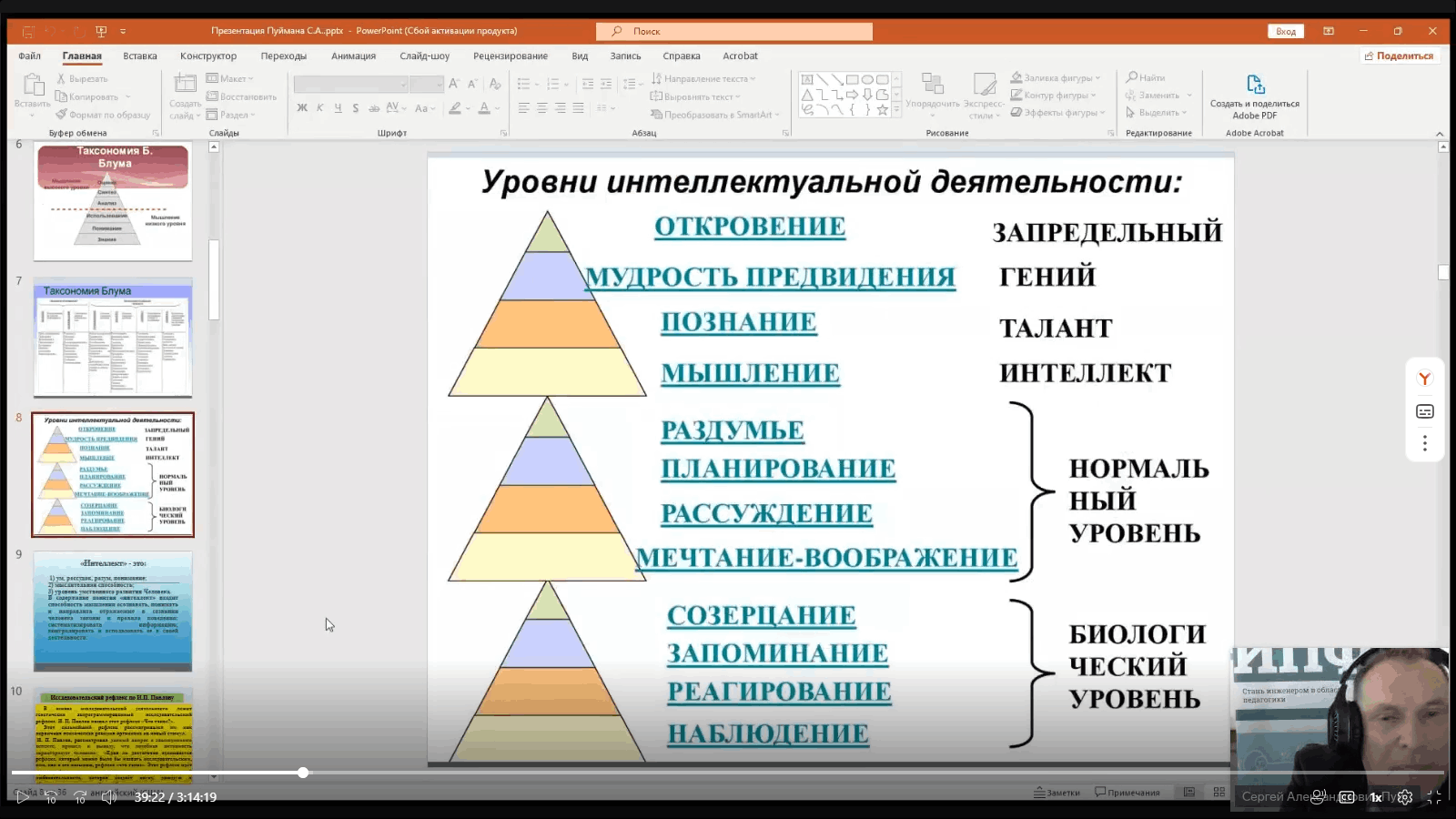
Task: Toggle left text alignment
Action: coord(524,108)
